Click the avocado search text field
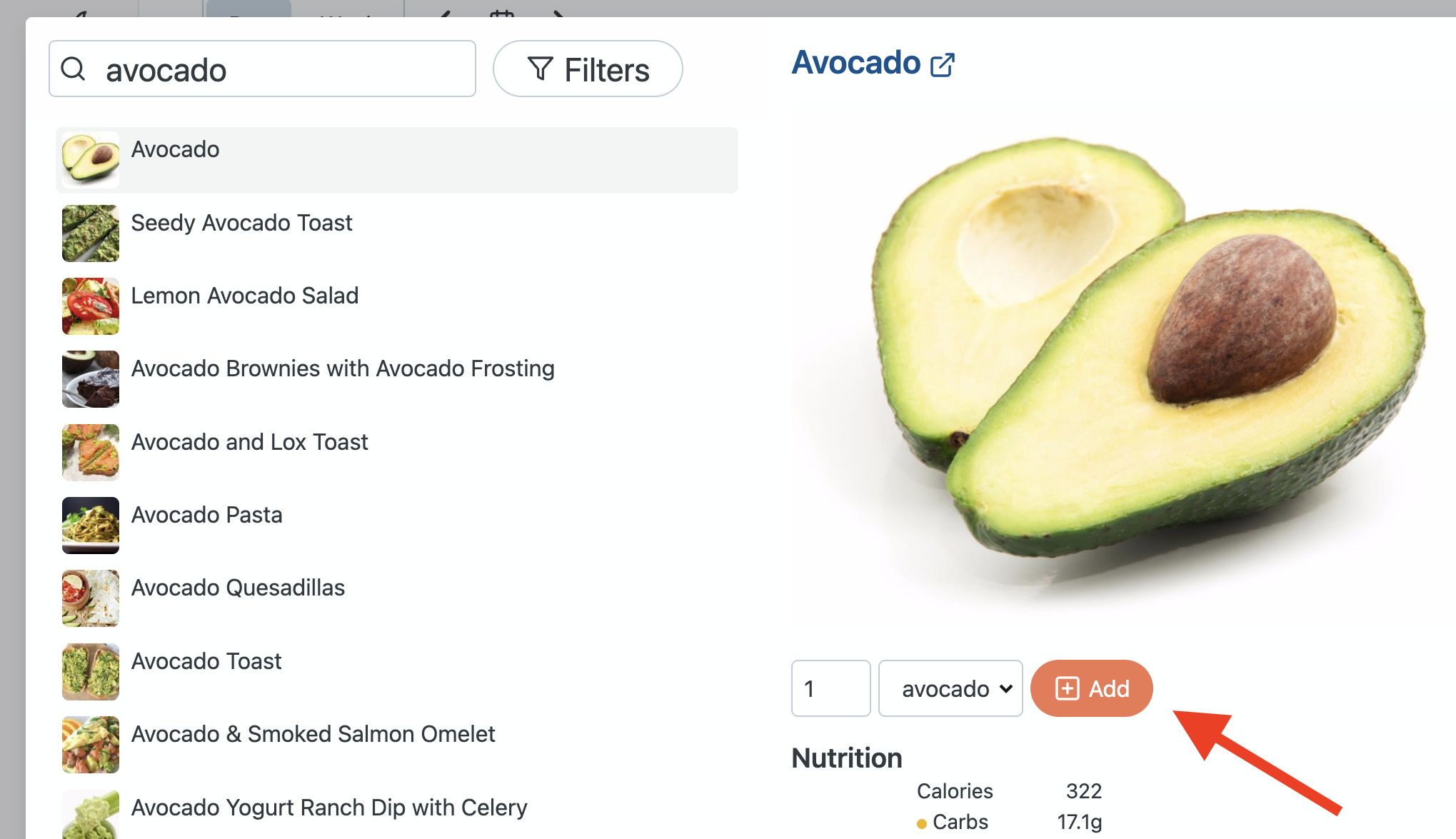The image size is (1456, 839). point(286,69)
